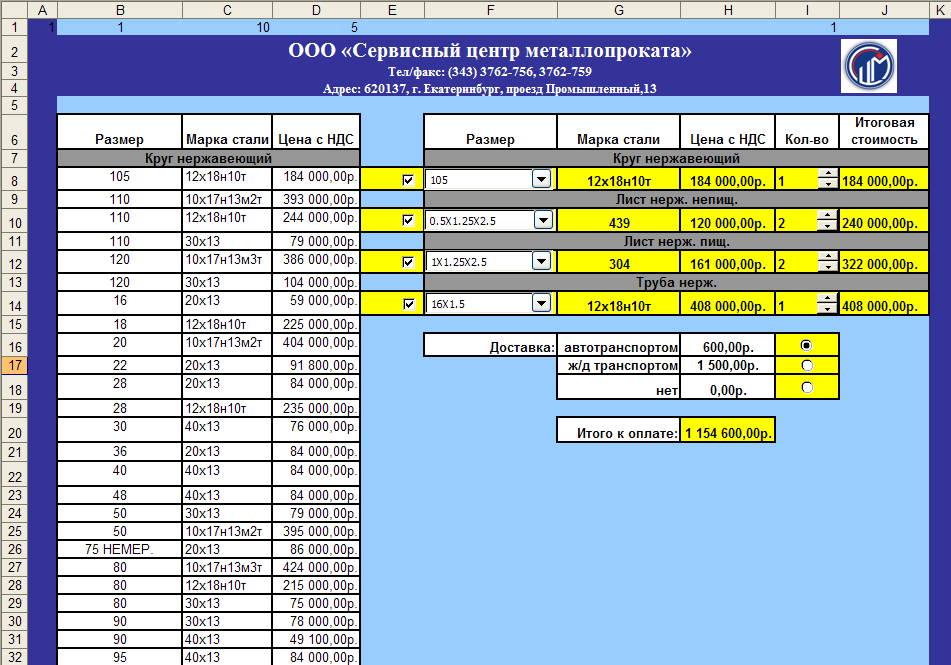
Task: Click the quantity spinner in the 304 steel row
Action: pos(827,262)
